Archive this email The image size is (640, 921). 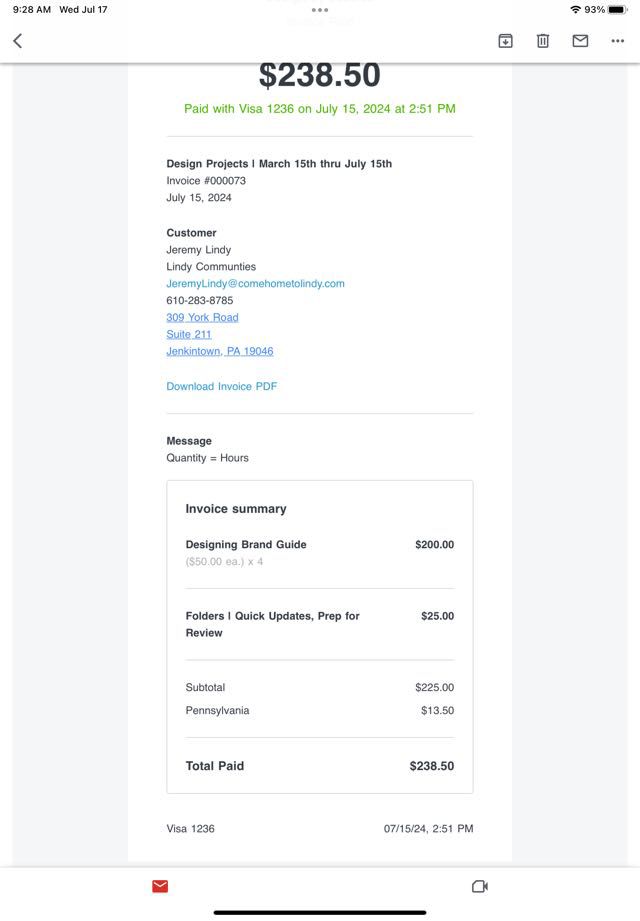pyautogui.click(x=506, y=41)
